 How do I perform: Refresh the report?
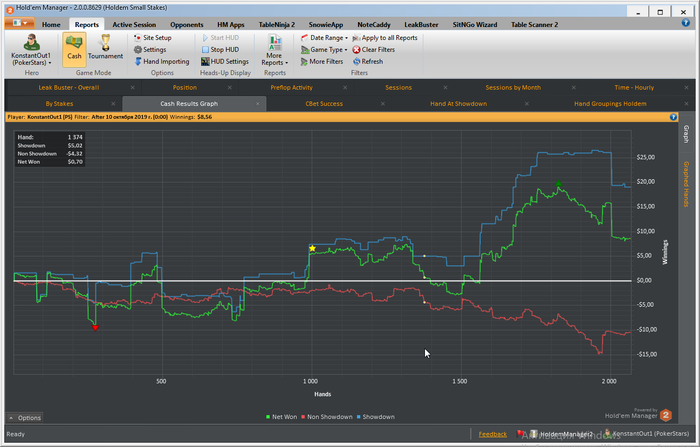click(368, 62)
